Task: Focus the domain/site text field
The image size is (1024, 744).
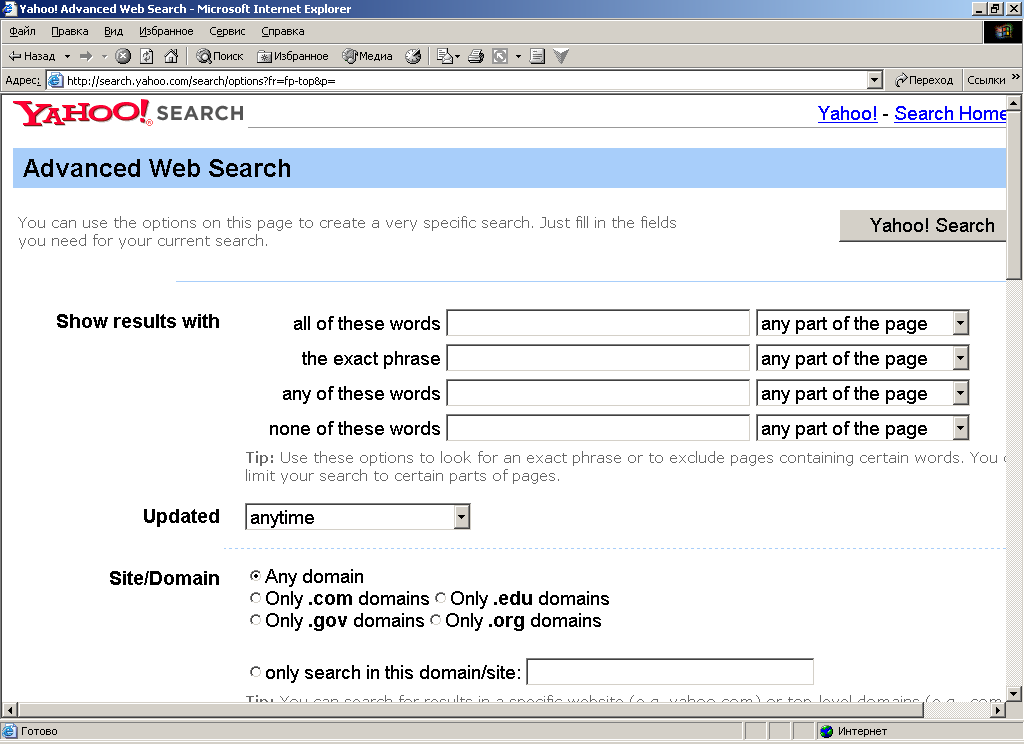Action: coord(670,672)
